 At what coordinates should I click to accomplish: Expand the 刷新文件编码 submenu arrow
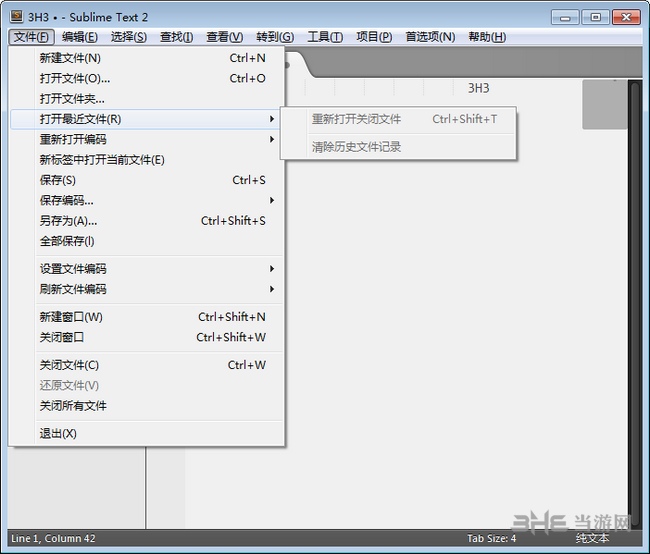(272, 289)
